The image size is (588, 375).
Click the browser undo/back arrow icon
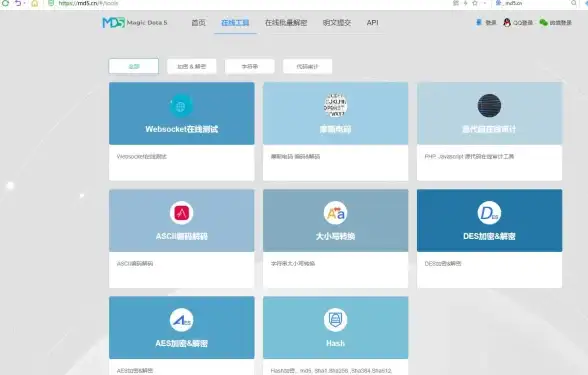coord(18,3)
